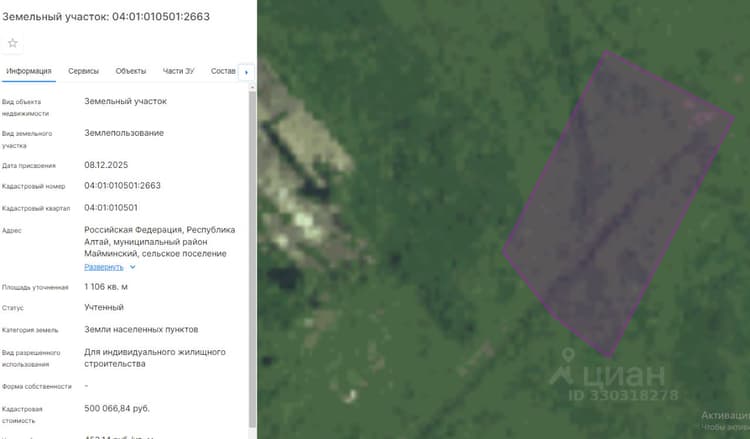This screenshot has height=439, width=750.
Task: Select the Состав tab
Action: [223, 71]
